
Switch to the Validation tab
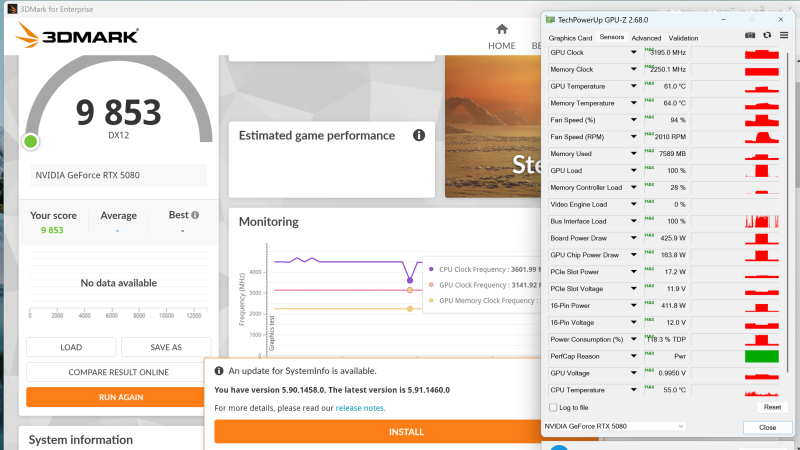click(683, 38)
